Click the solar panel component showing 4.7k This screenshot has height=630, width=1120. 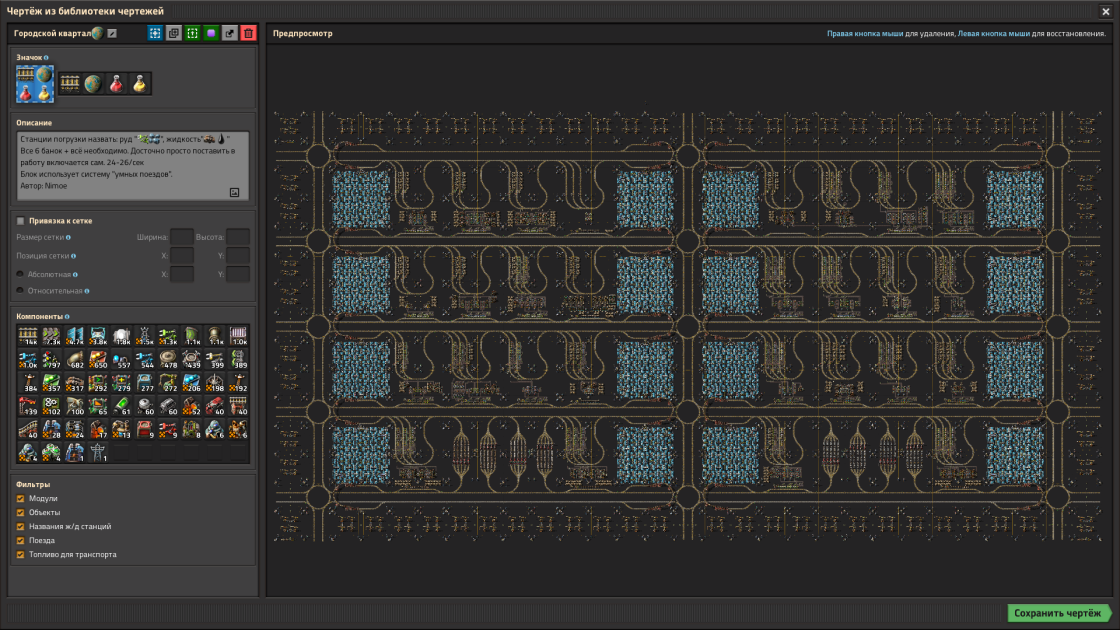click(x=75, y=336)
